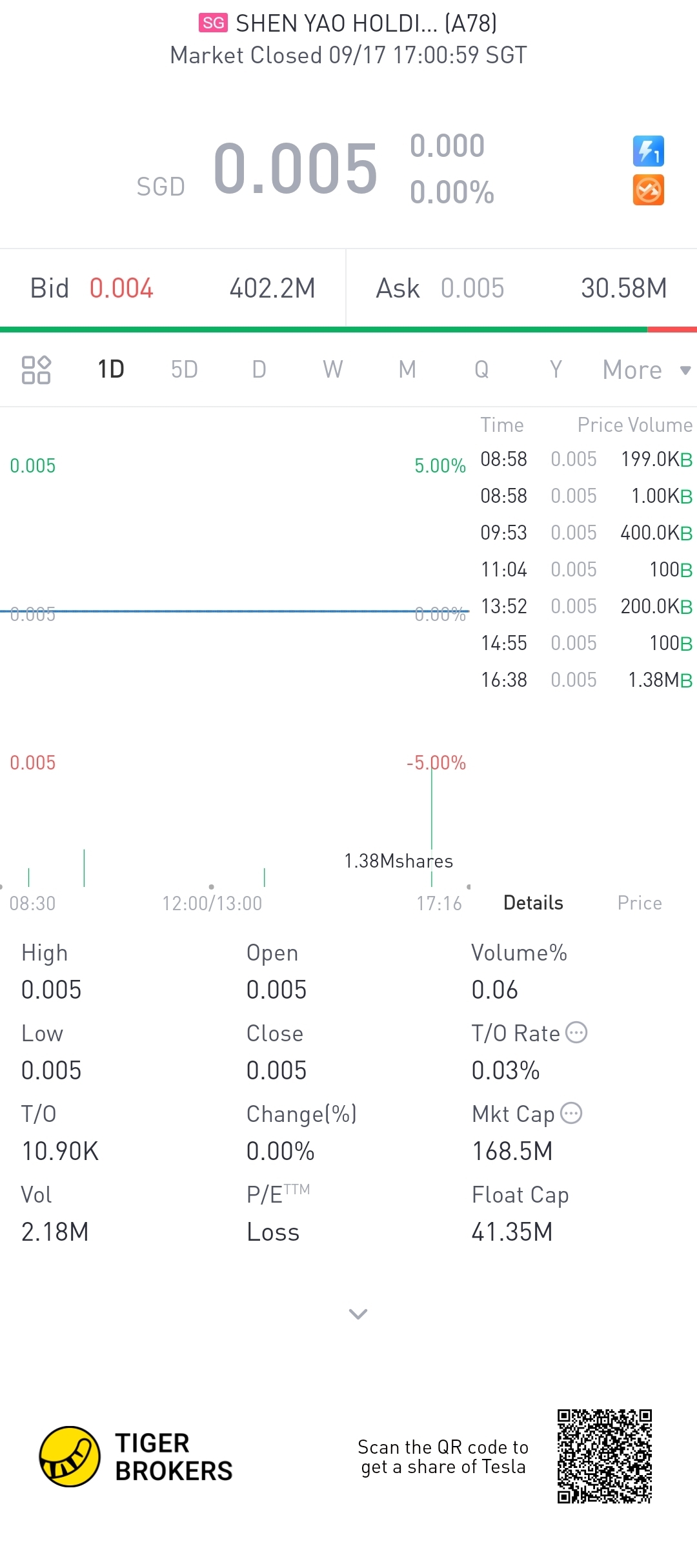
Task: Tap the orange chart icon below the lightning icon
Action: (648, 190)
